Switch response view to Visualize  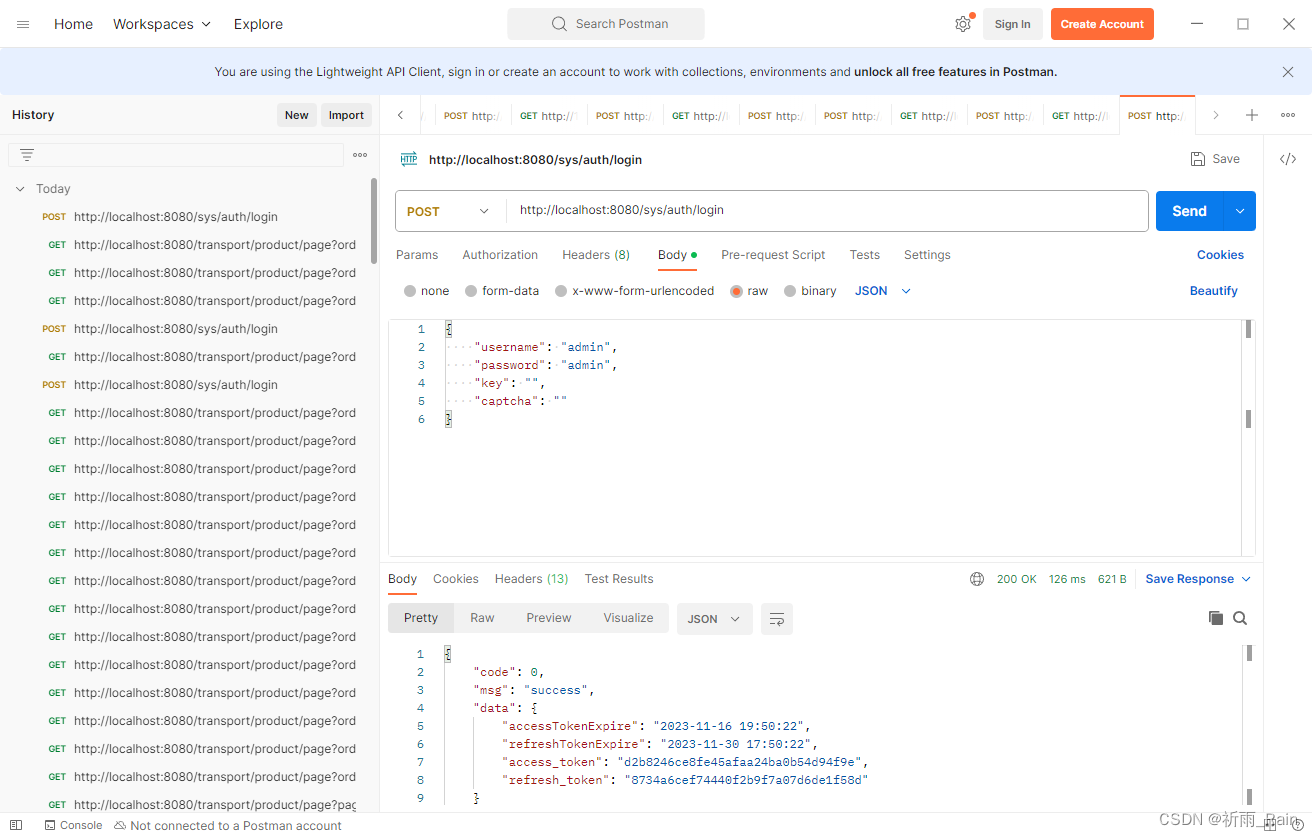coord(628,618)
